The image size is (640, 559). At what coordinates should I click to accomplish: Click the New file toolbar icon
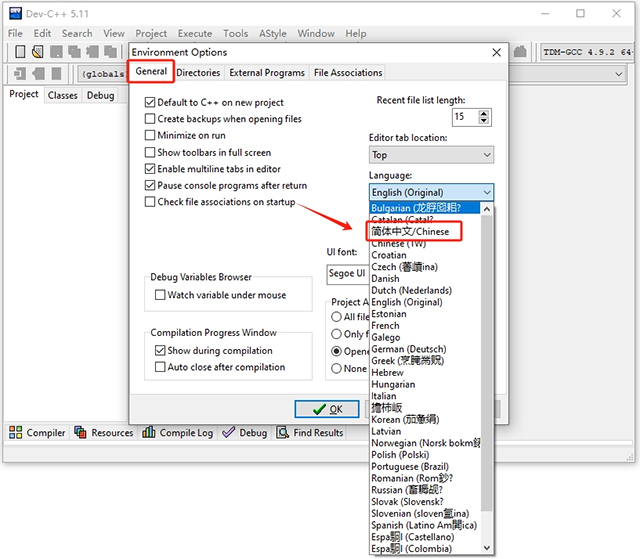(x=20, y=52)
